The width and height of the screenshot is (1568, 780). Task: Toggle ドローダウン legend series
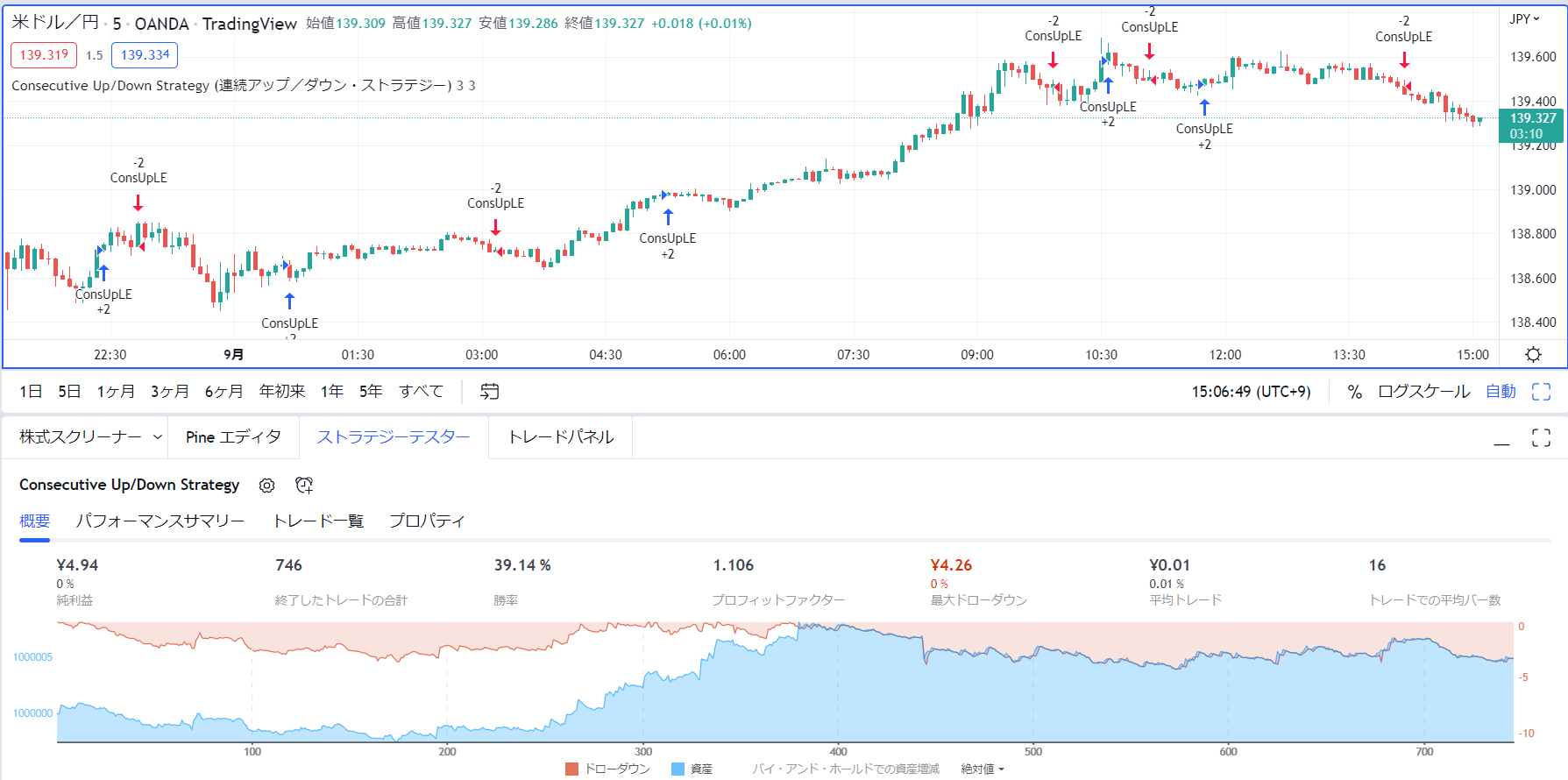point(608,769)
